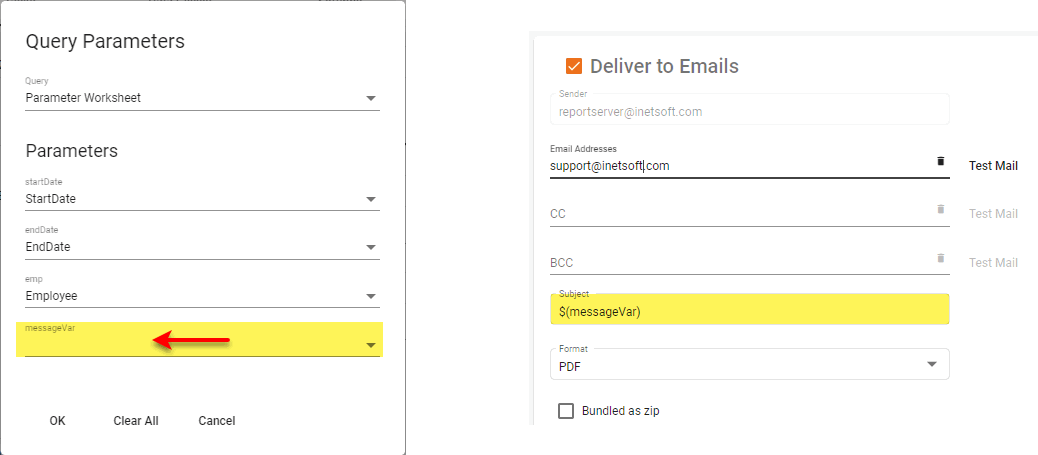The height and width of the screenshot is (455, 1038).
Task: Open the empty messageVar dropdown
Action: [371, 345]
